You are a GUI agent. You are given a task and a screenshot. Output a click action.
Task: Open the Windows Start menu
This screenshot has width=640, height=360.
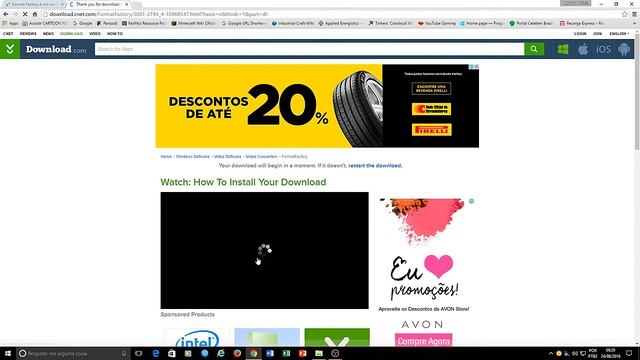[x=8, y=353]
